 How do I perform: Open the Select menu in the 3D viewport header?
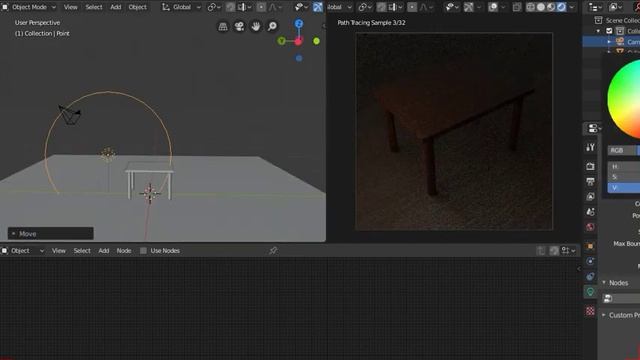(94, 7)
